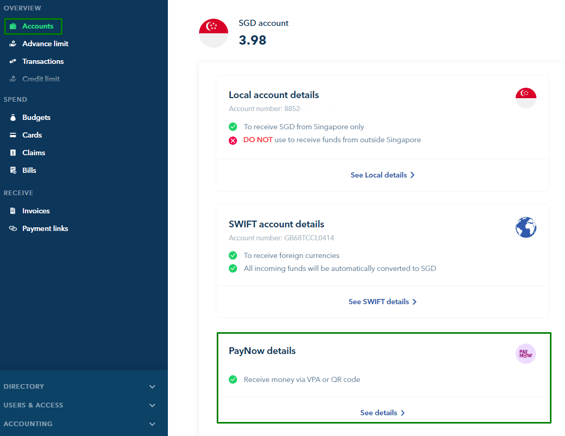Click the Cards icon in sidebar
Screen dimensions: 565x436
point(13,135)
